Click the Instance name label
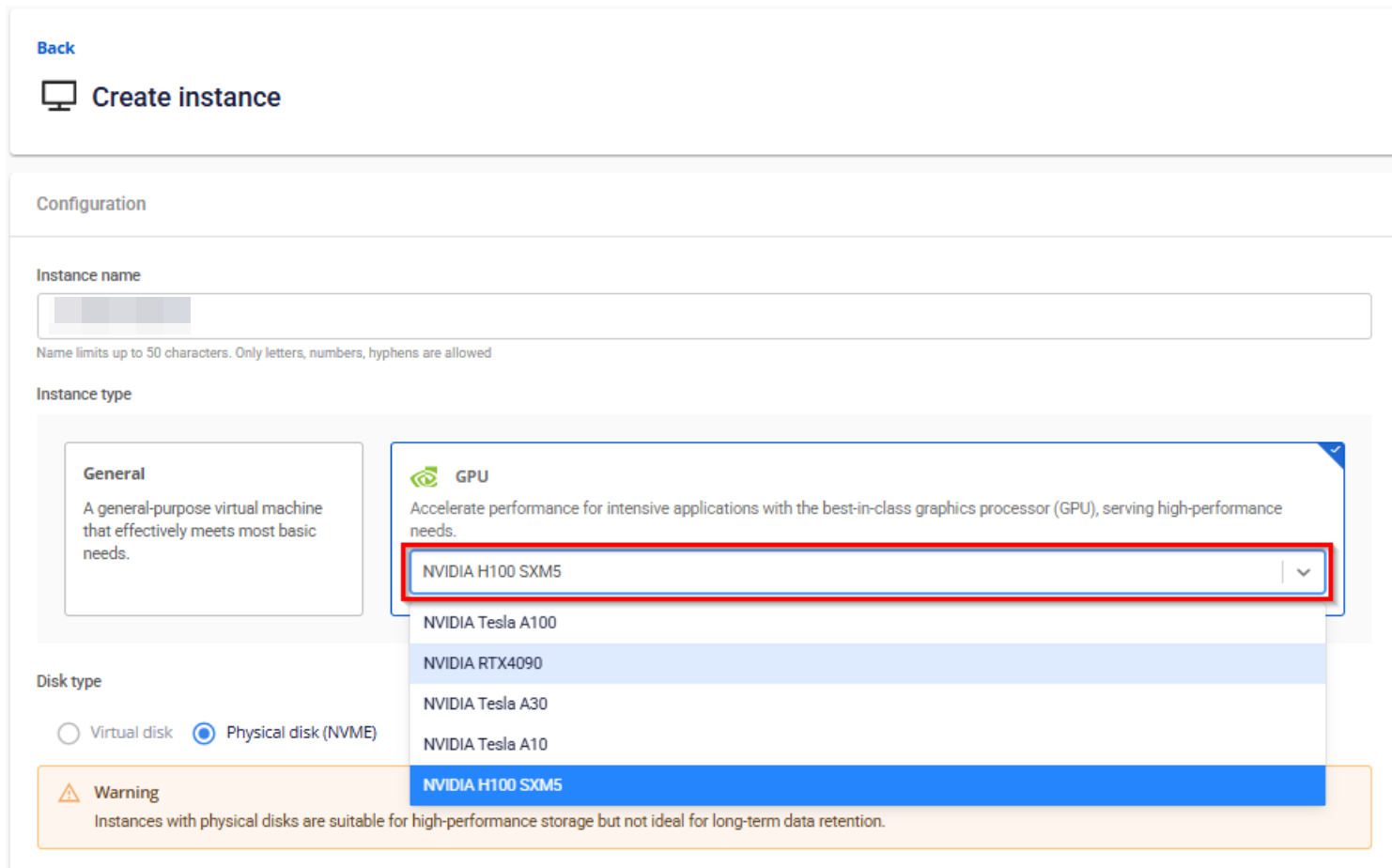This screenshot has height=868, width=1392. click(88, 275)
